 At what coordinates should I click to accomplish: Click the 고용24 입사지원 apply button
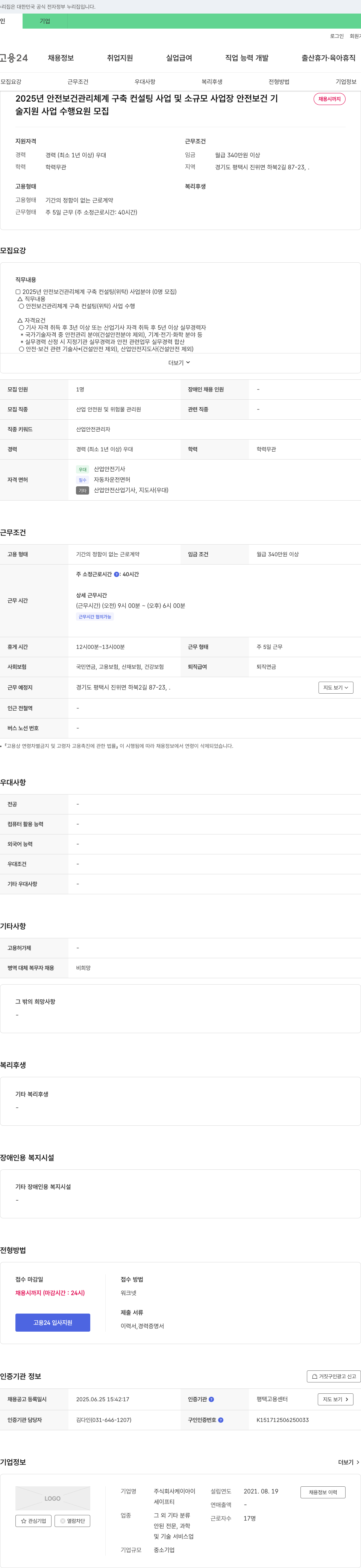[53, 1322]
